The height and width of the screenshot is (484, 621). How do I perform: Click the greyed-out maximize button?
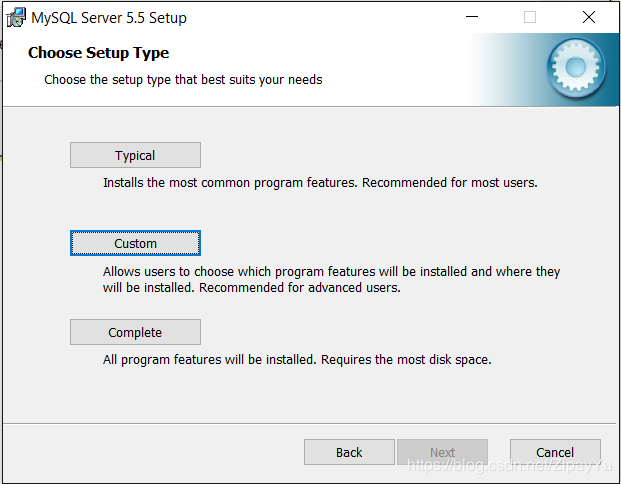[530, 17]
